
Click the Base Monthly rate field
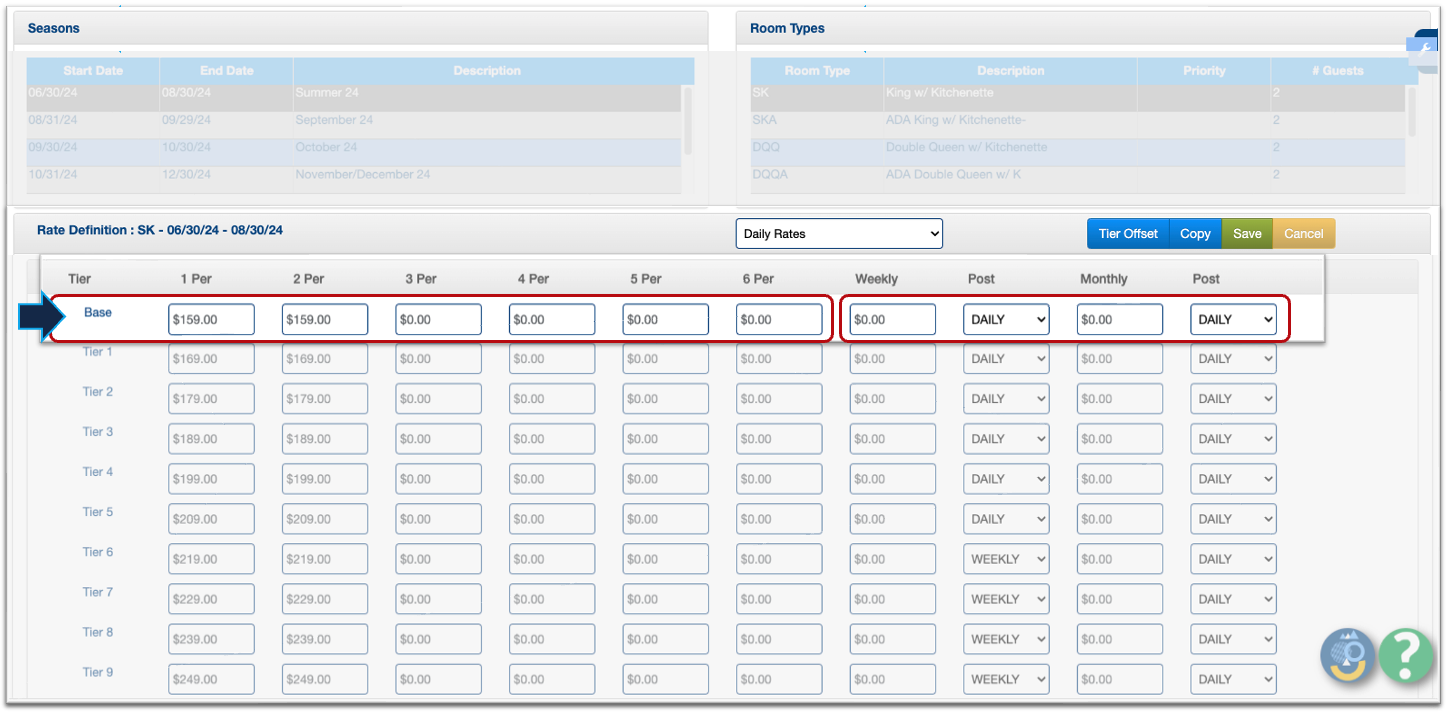(1119, 320)
